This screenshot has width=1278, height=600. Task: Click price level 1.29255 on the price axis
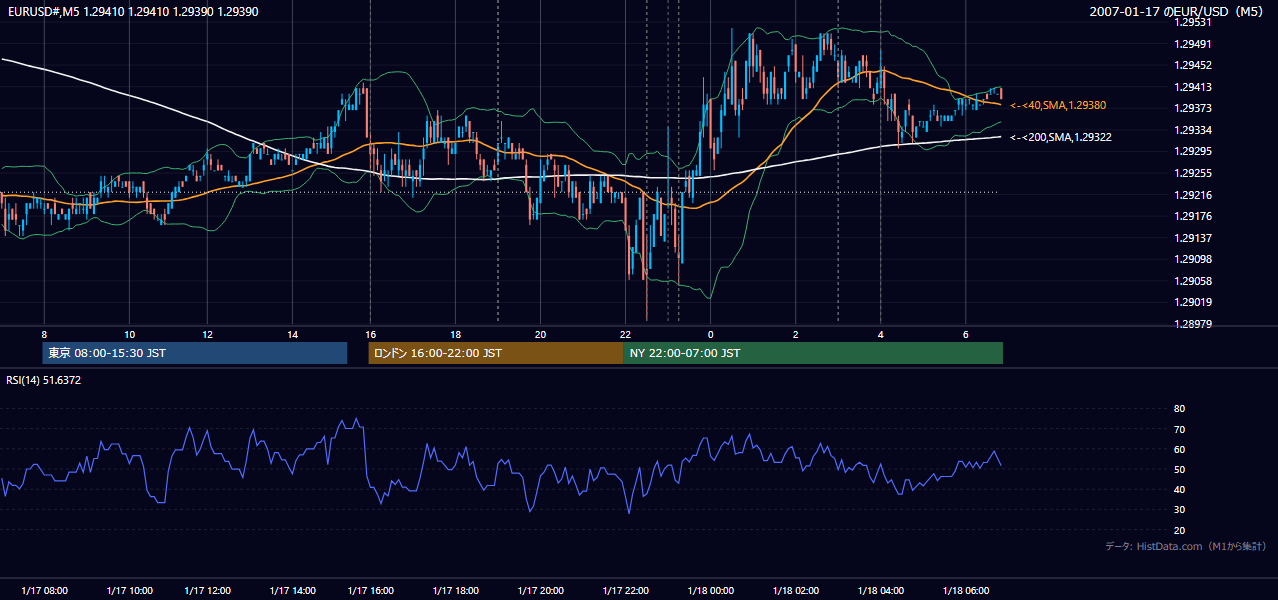click(x=1193, y=173)
